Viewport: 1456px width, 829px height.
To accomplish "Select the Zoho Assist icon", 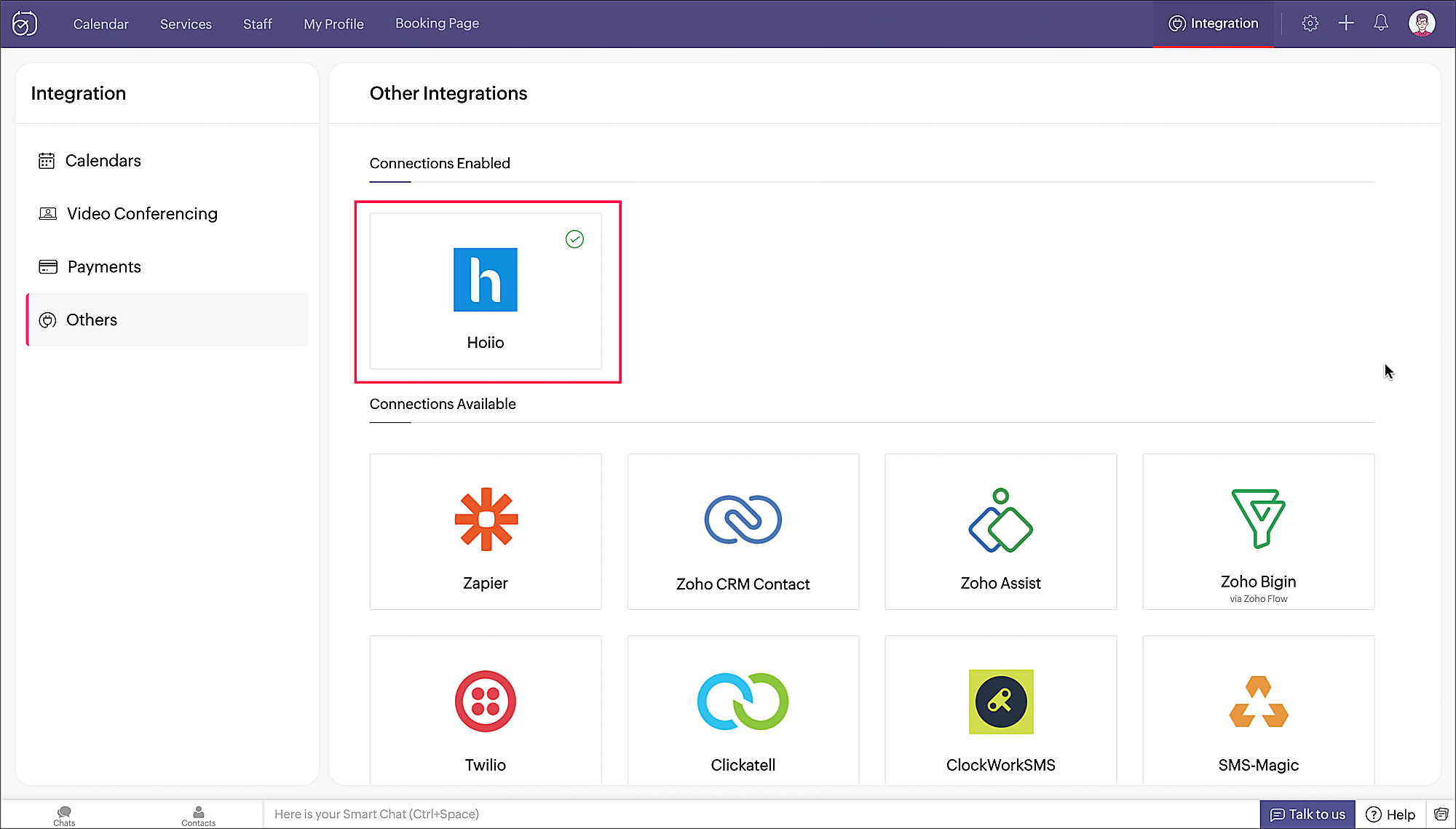I will [x=1000, y=520].
